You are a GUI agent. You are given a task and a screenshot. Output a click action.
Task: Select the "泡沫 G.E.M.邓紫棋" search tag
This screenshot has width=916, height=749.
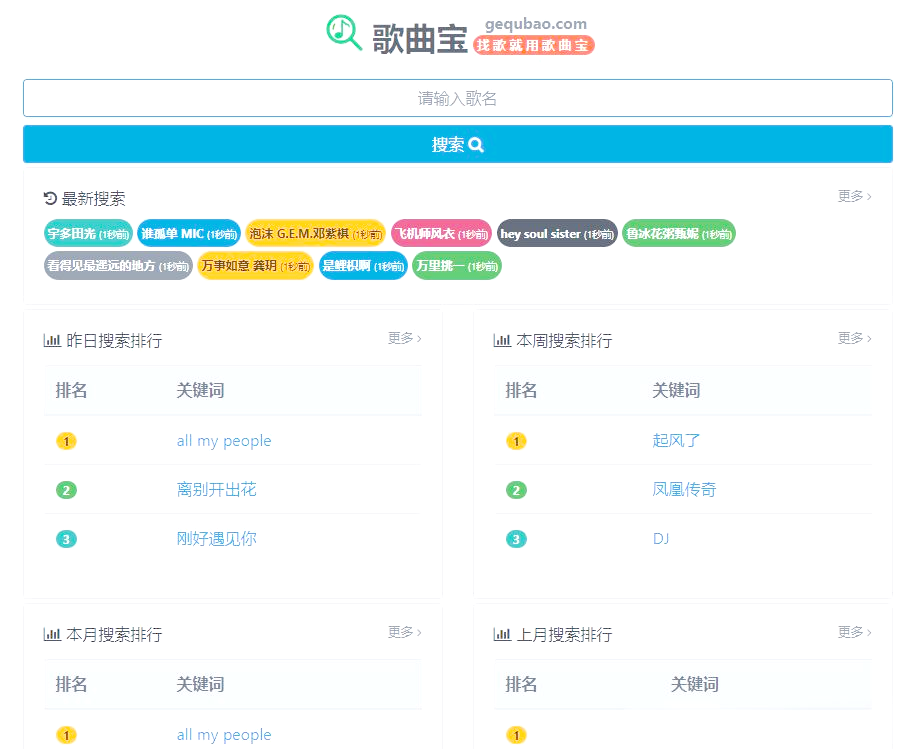tap(316, 233)
